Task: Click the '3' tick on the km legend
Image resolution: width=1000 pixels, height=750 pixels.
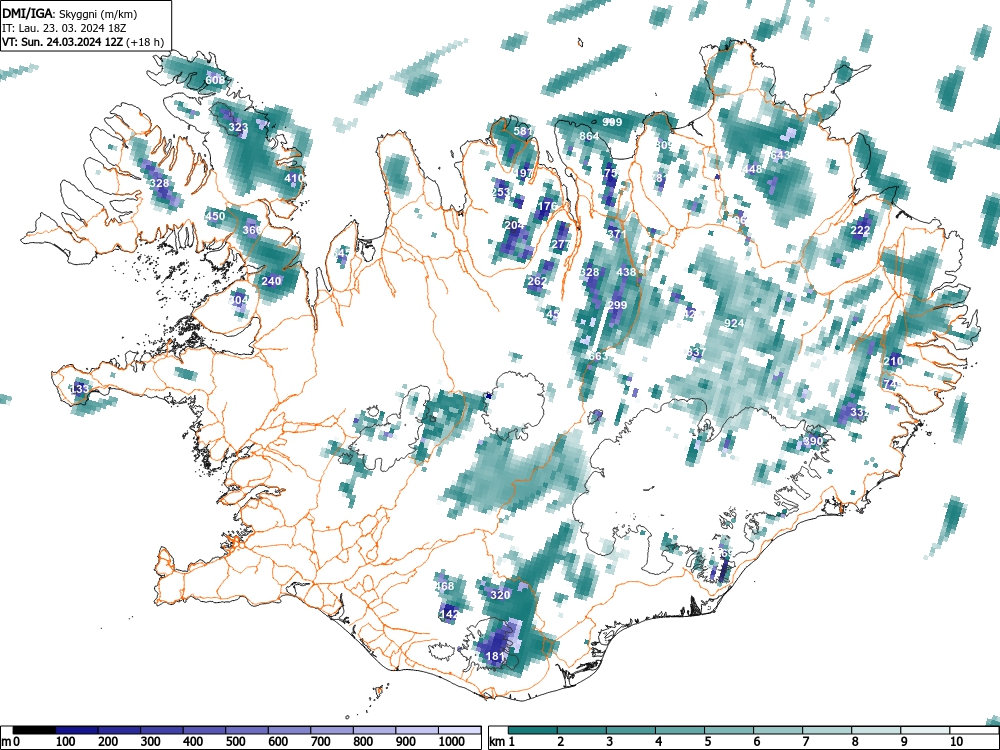Action: point(610,742)
